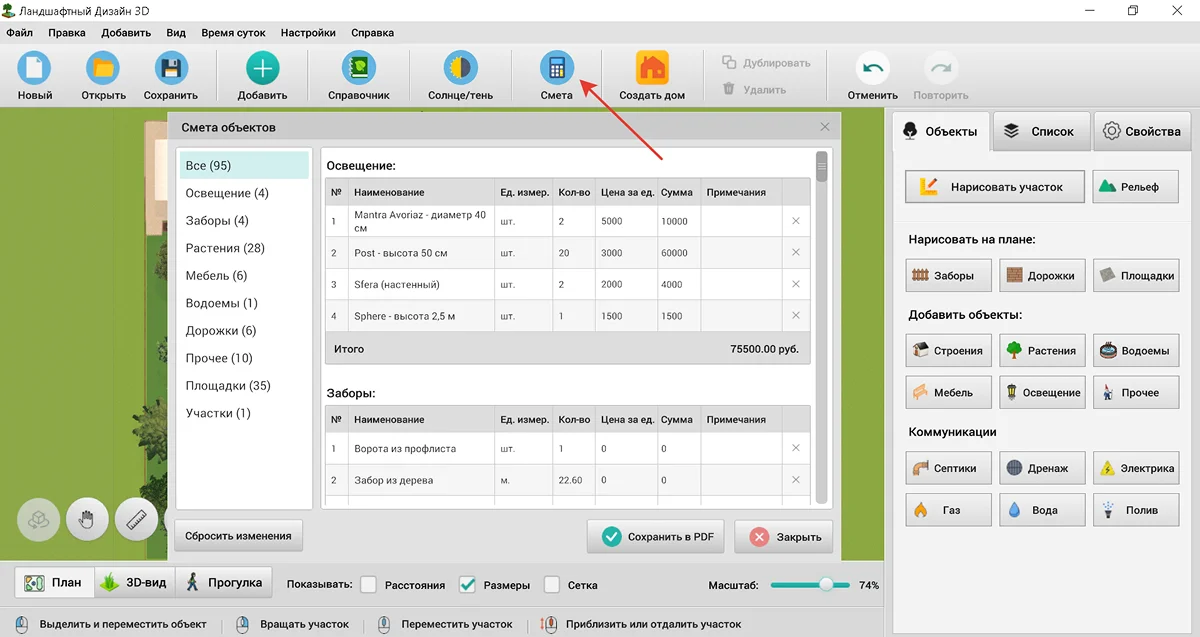Click the Закрыть button in the dialog
1200x637 pixels.
(x=785, y=537)
